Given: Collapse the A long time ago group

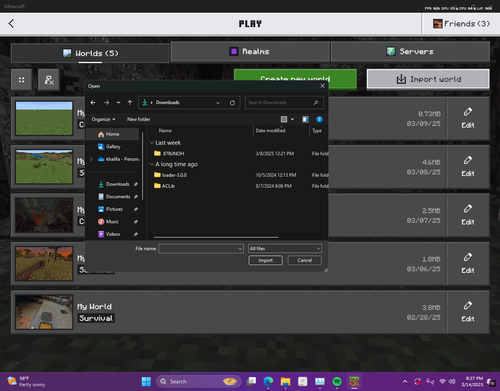Looking at the screenshot, I should point(152,164).
